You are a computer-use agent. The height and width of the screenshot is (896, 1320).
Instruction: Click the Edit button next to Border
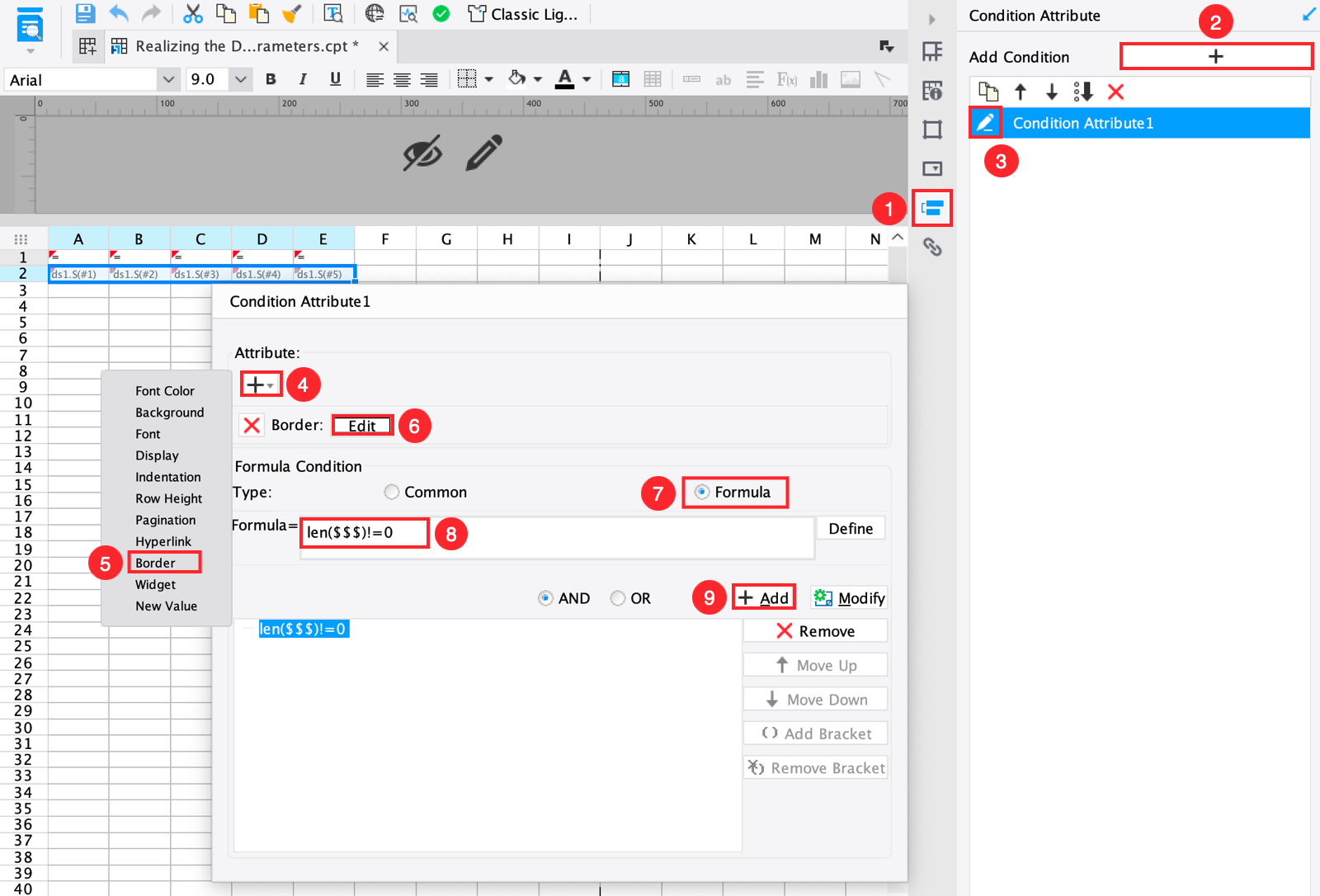[362, 426]
